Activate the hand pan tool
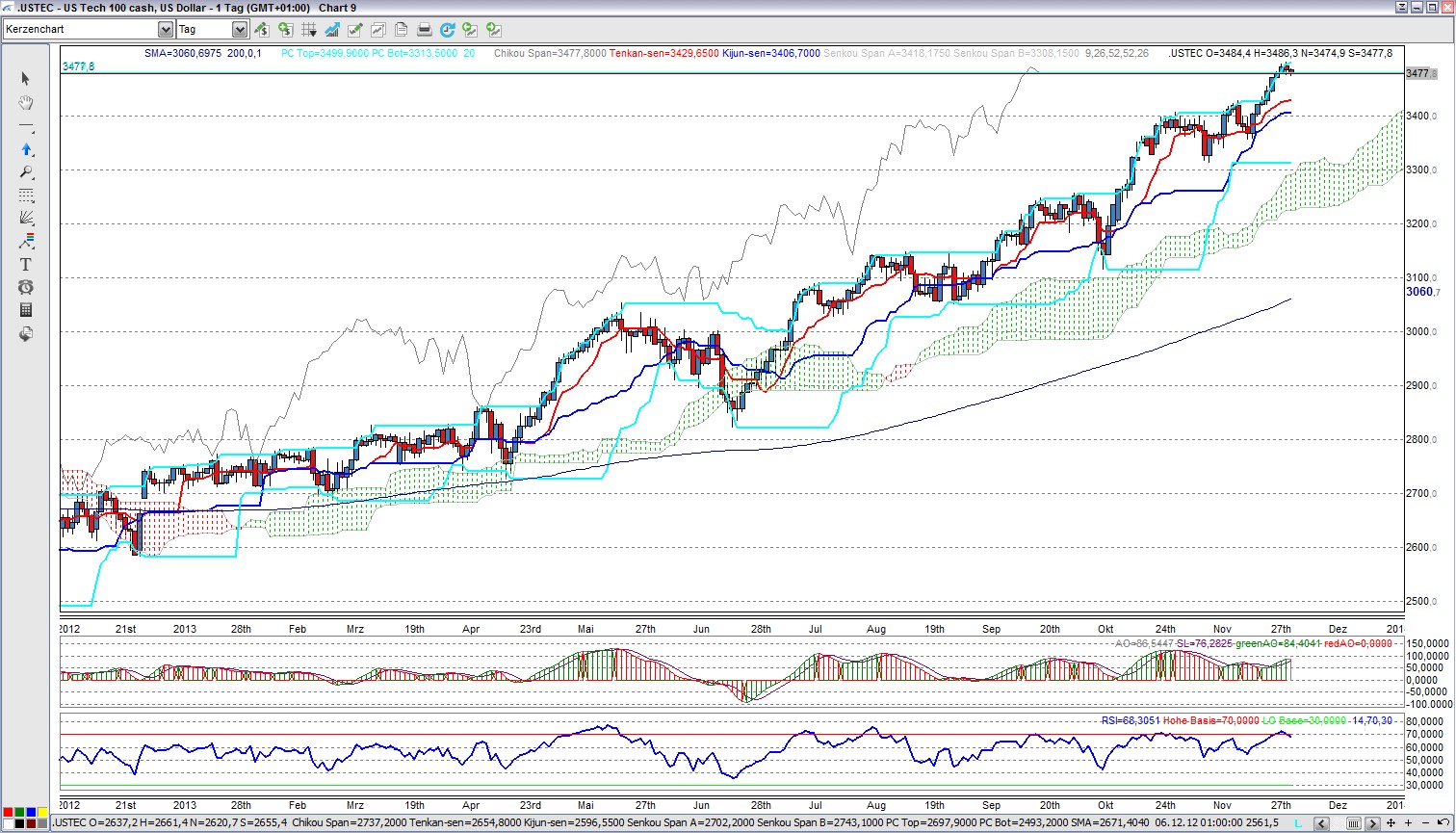The height and width of the screenshot is (833, 1456). click(26, 102)
